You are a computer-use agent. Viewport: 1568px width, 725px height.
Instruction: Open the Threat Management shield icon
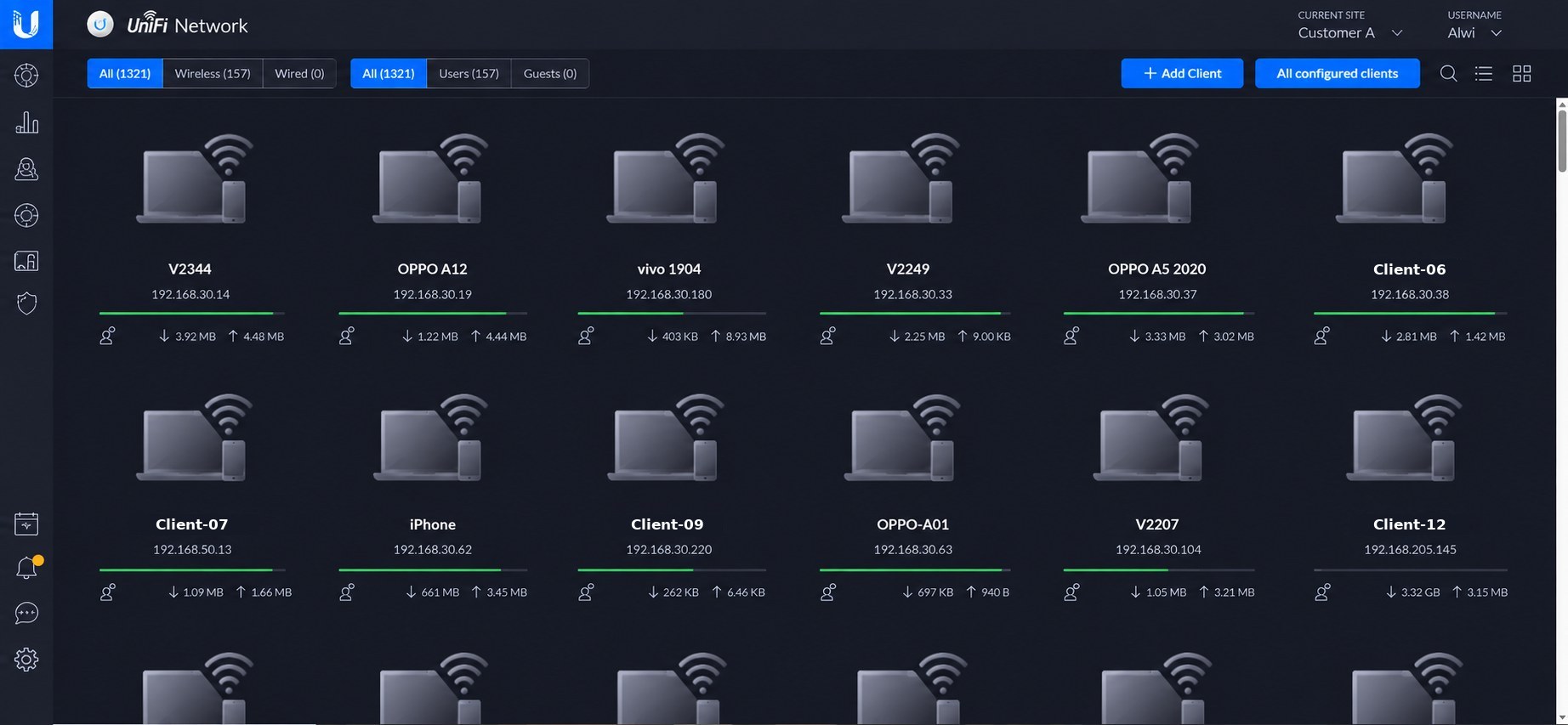(26, 303)
